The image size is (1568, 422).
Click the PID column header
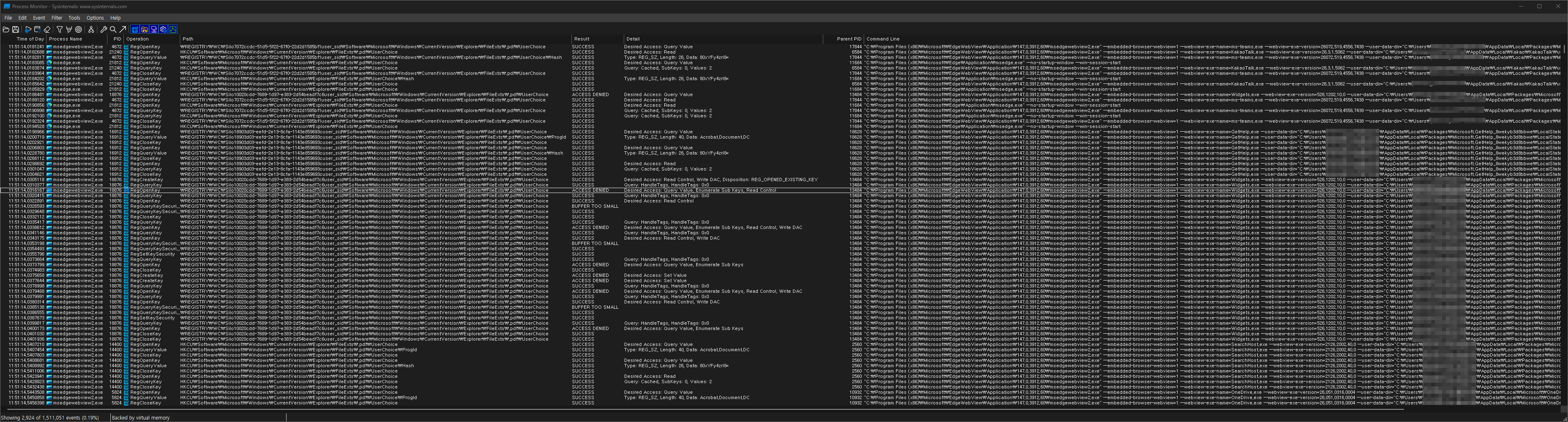pyautogui.click(x=115, y=39)
